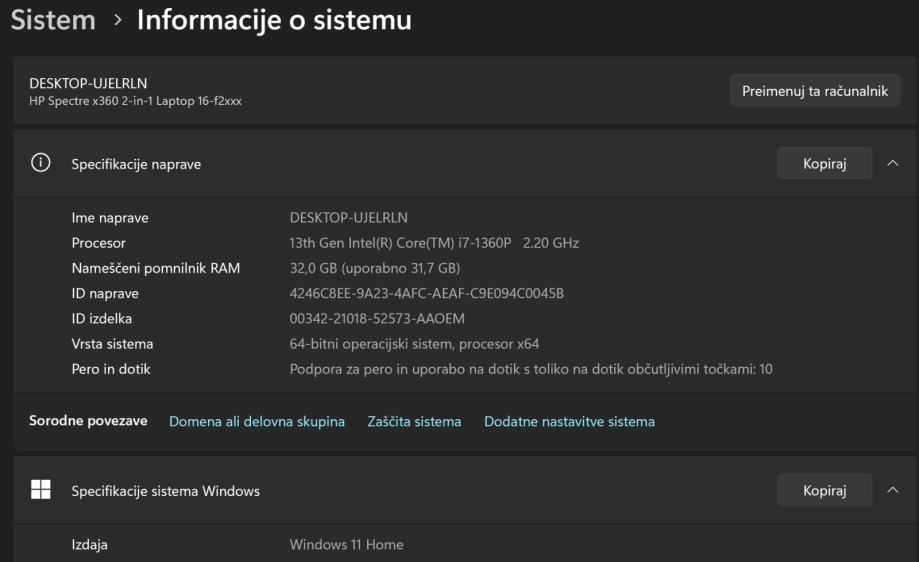Collapse the Specifikacije sistema Windows chevron

pos(893,490)
